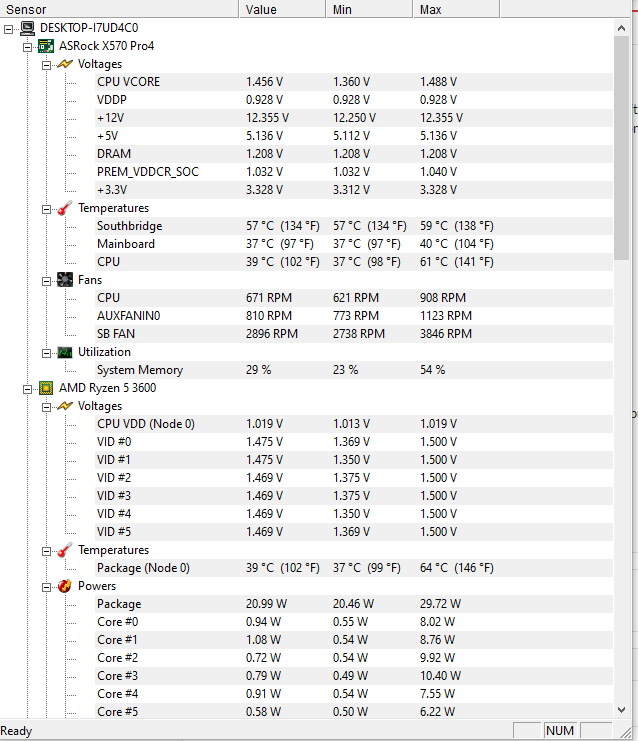Collapse the motherboard Voltages group
The width and height of the screenshot is (638, 741).
(x=46, y=65)
